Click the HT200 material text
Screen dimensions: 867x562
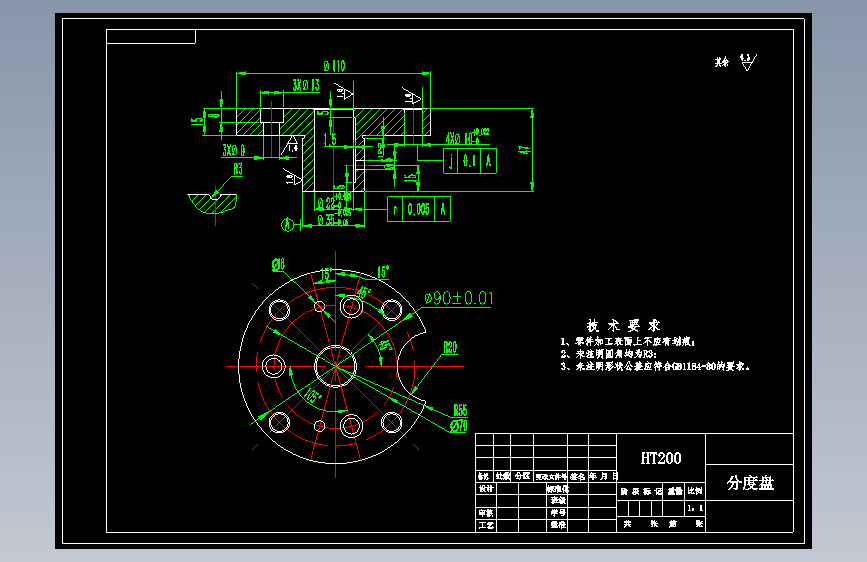(x=661, y=458)
